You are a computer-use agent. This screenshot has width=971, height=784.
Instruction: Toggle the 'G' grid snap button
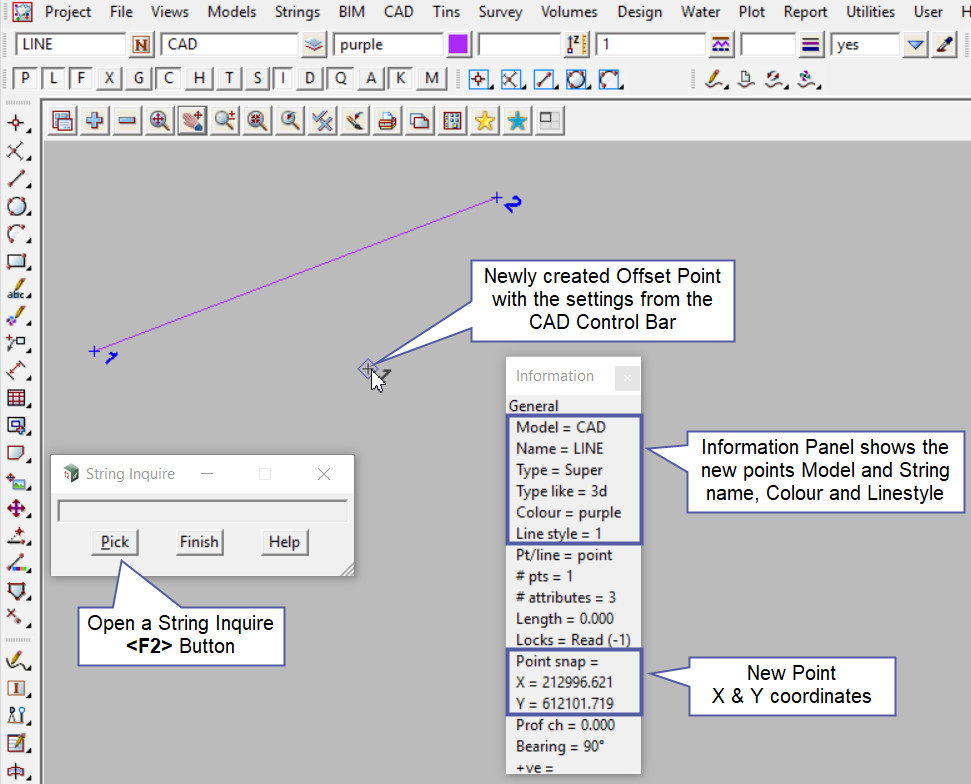[x=139, y=79]
